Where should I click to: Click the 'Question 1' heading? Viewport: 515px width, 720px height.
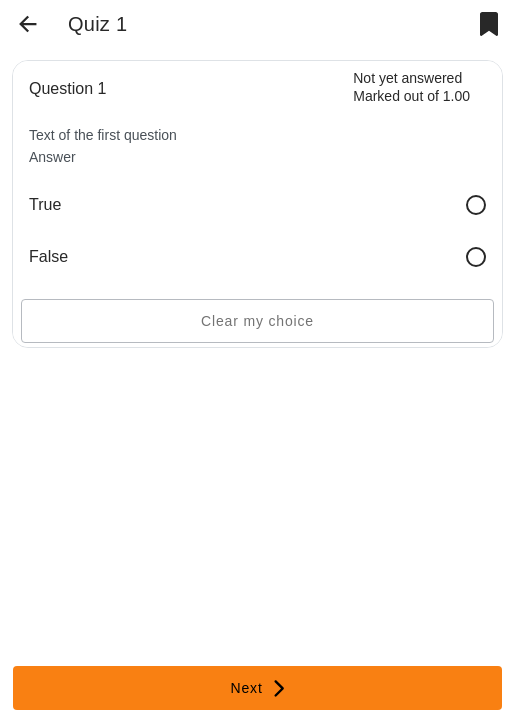(67, 88)
